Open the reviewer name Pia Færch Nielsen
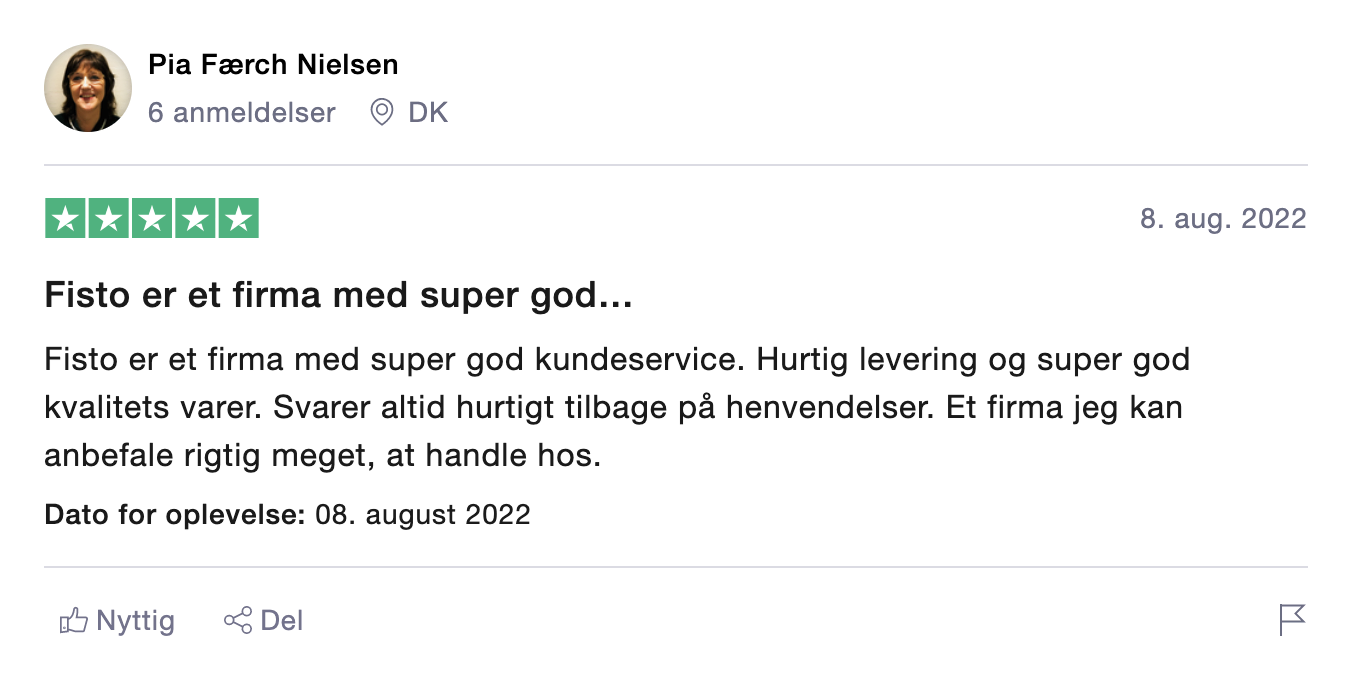This screenshot has height=682, width=1356. [273, 65]
